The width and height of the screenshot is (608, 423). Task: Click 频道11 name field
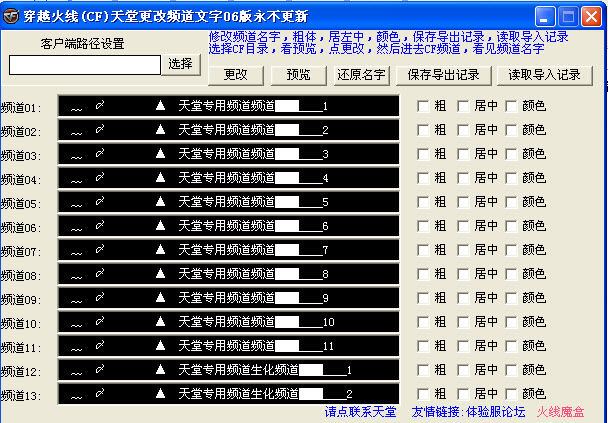click(x=228, y=346)
